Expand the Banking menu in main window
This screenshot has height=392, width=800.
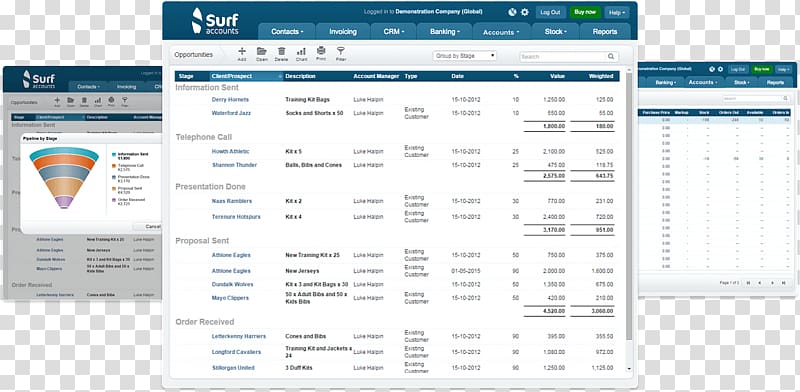[x=444, y=31]
